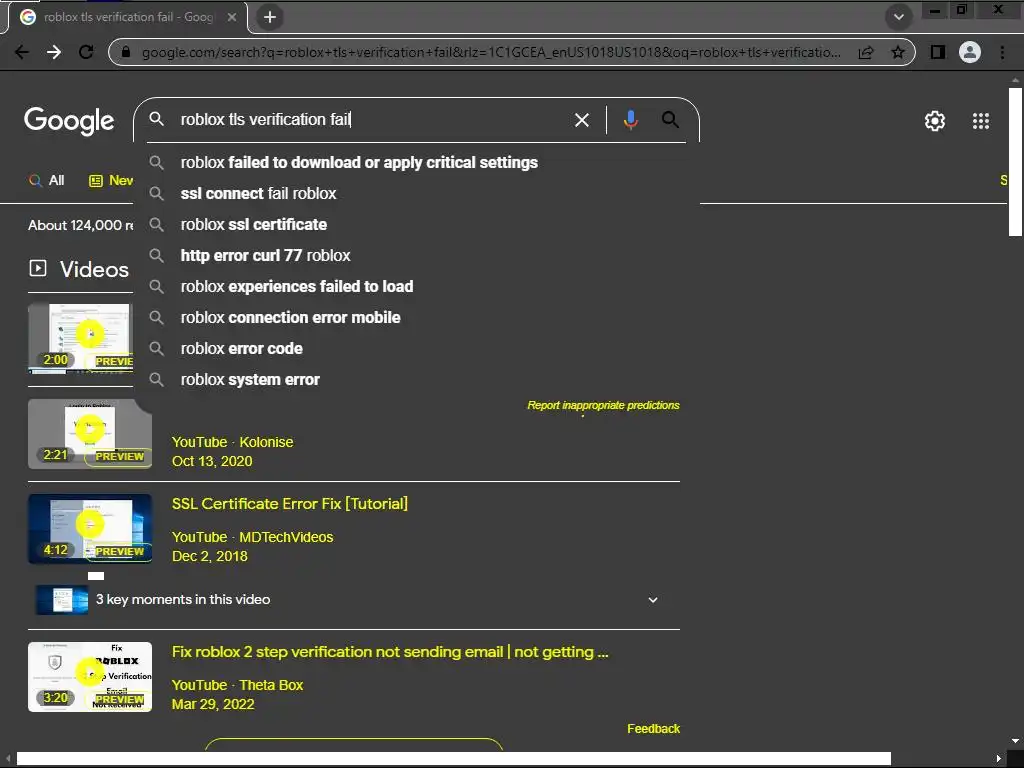
Task: Select suggestion 'roblox failed to download or apply critical settings'
Action: click(417, 163)
